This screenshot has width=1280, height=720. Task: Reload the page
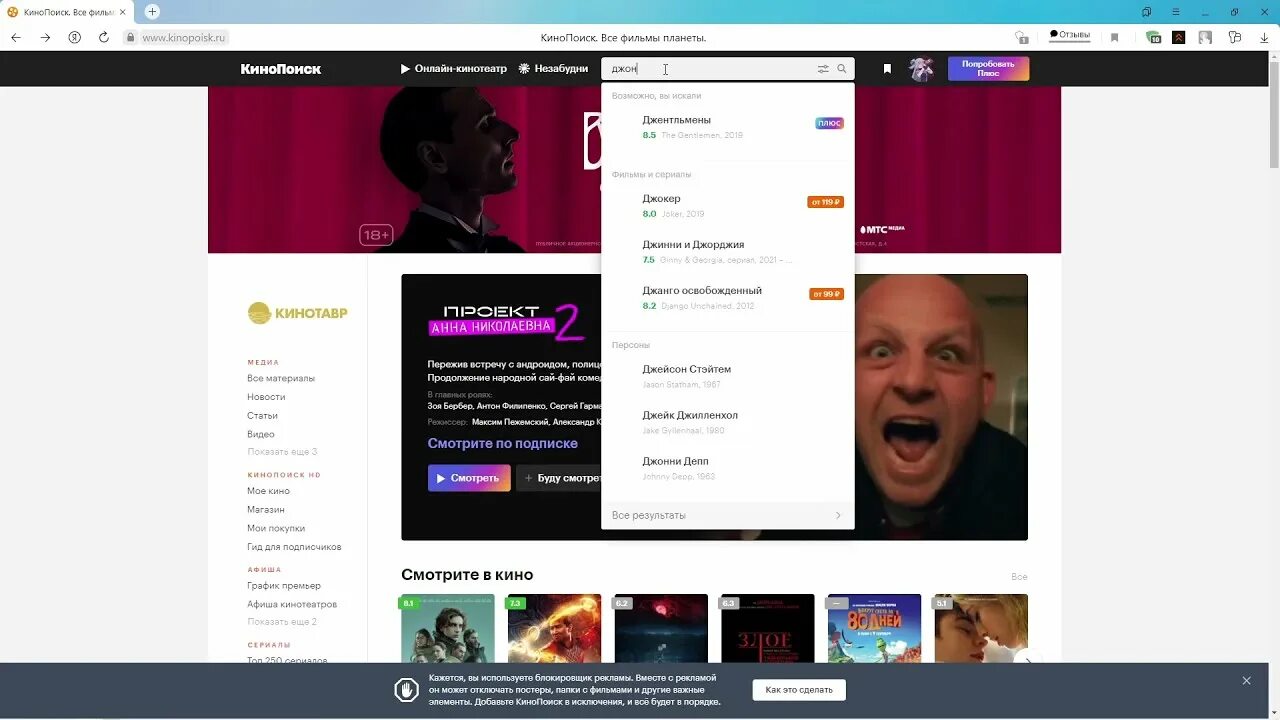(103, 37)
